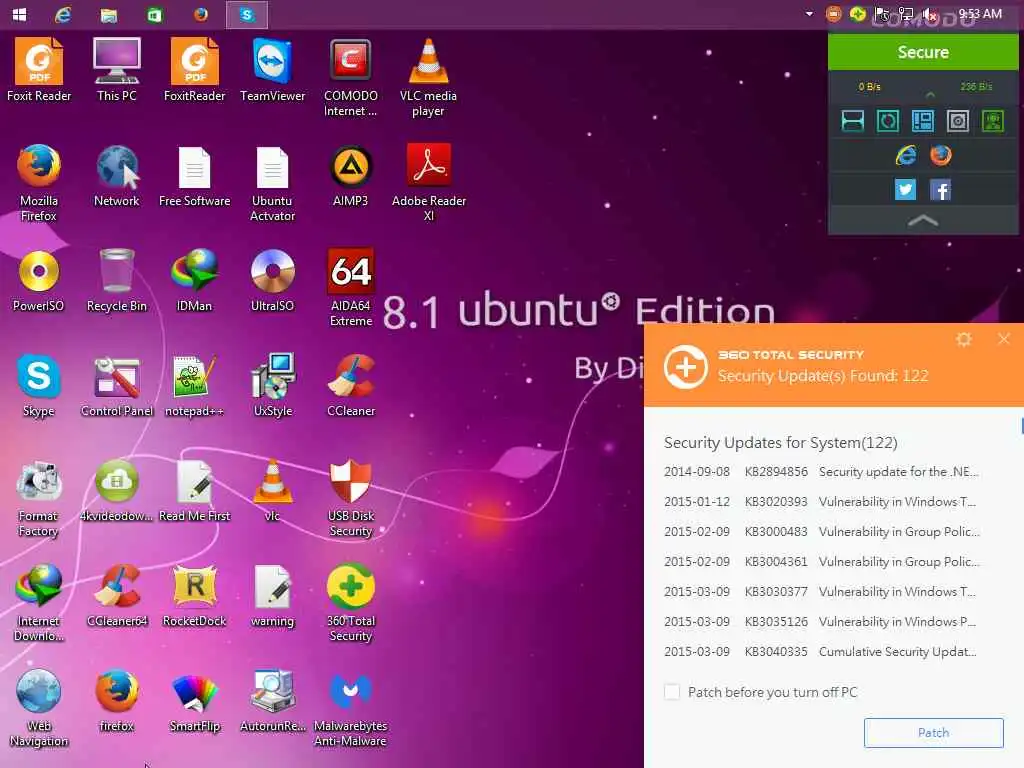Open the 9:53 AM clock
1024x768 pixels.
980,14
